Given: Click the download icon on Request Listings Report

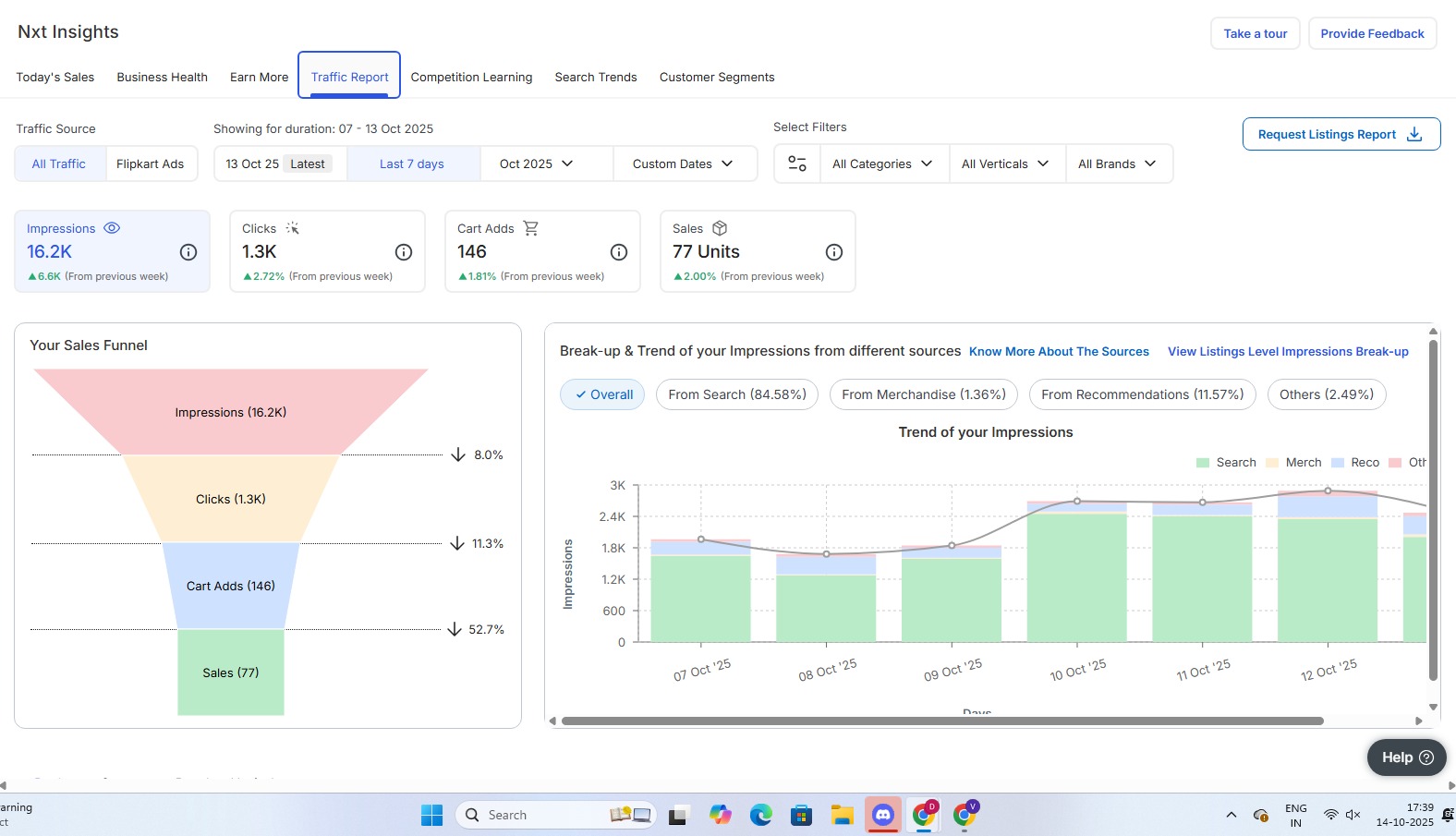Looking at the screenshot, I should pyautogui.click(x=1414, y=134).
